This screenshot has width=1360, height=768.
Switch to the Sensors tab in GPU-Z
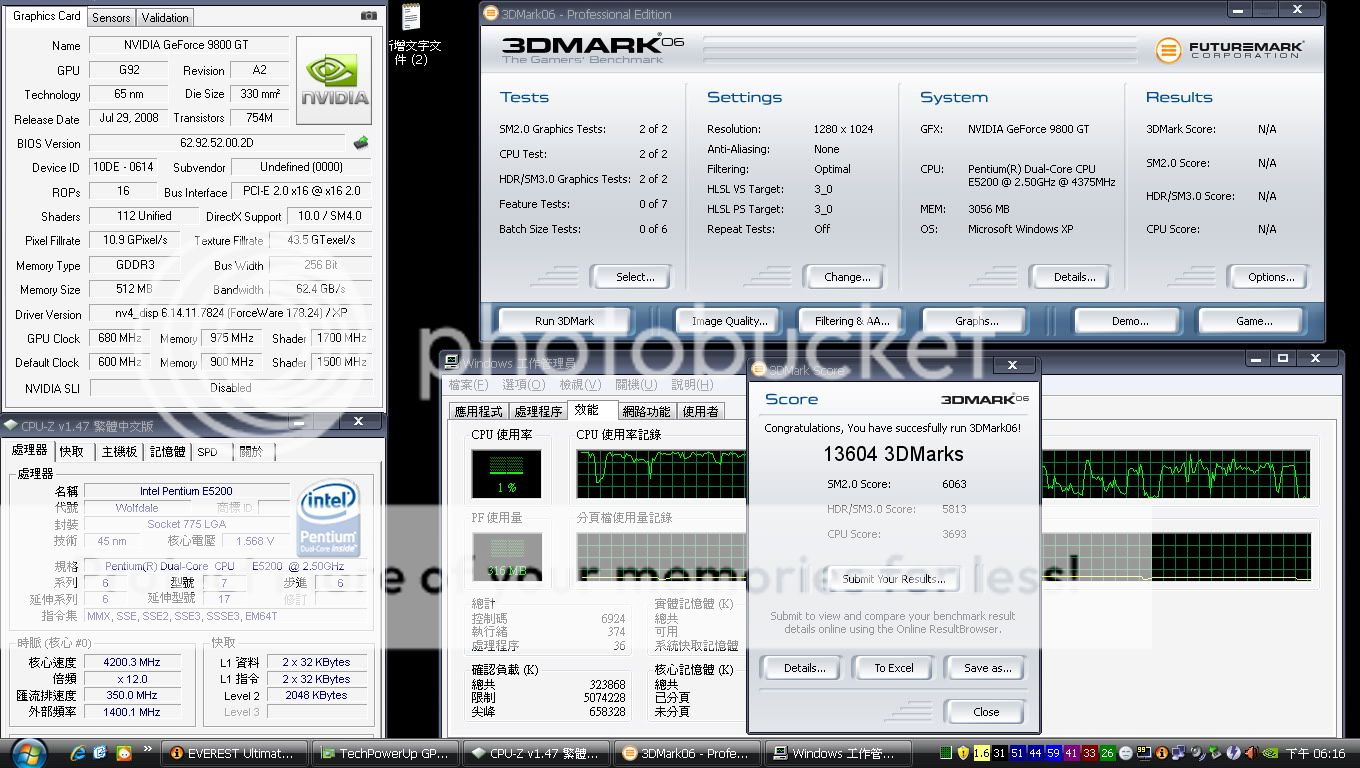pos(111,18)
